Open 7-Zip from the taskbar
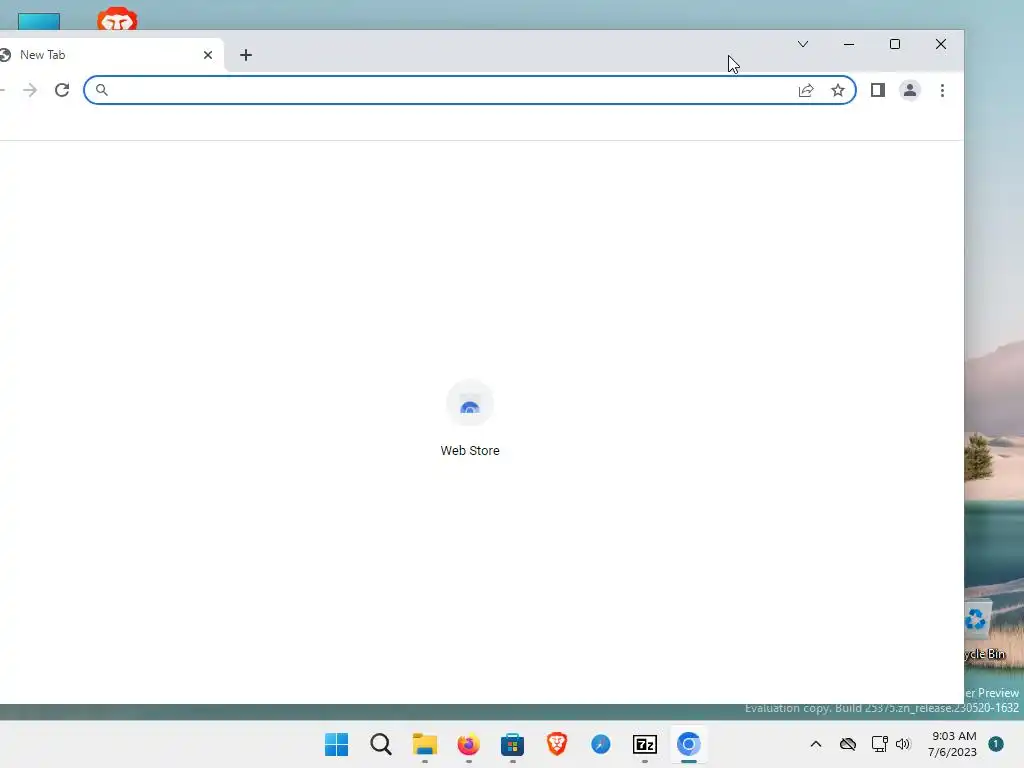The image size is (1024, 768). click(645, 744)
